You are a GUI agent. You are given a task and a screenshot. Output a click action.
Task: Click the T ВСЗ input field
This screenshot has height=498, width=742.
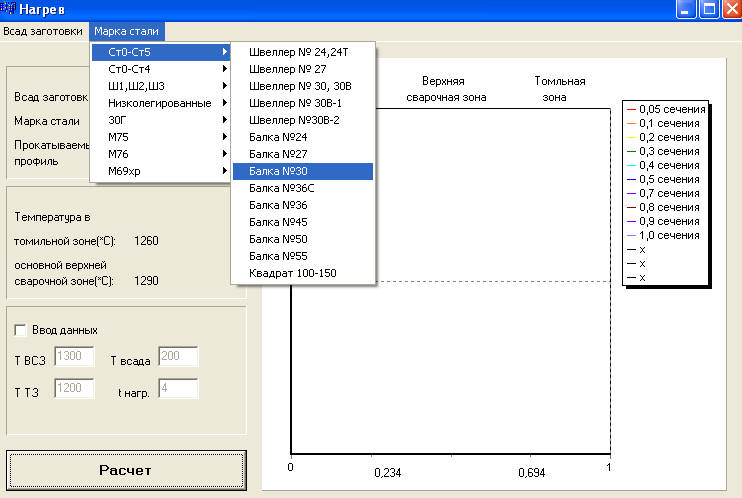pyautogui.click(x=74, y=357)
